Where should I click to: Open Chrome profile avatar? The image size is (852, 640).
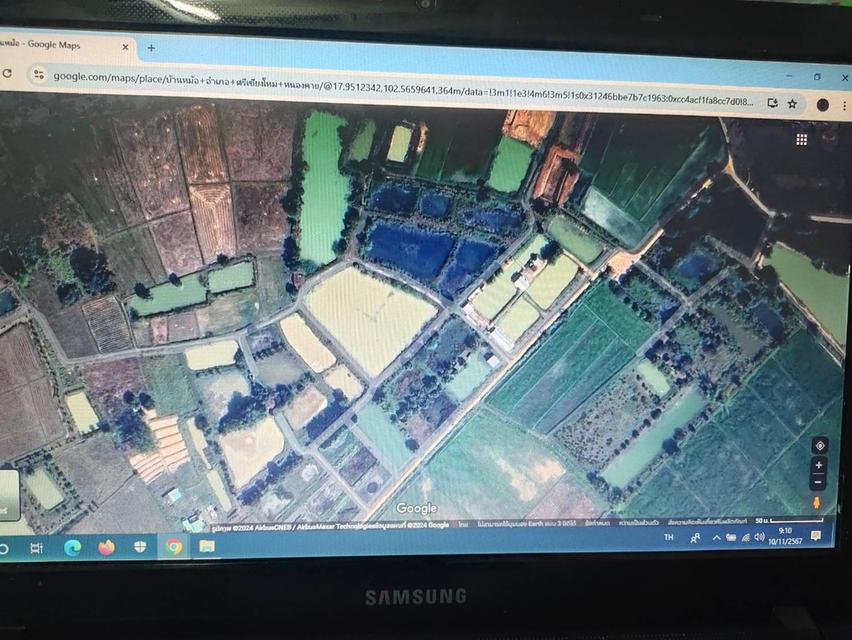click(822, 104)
